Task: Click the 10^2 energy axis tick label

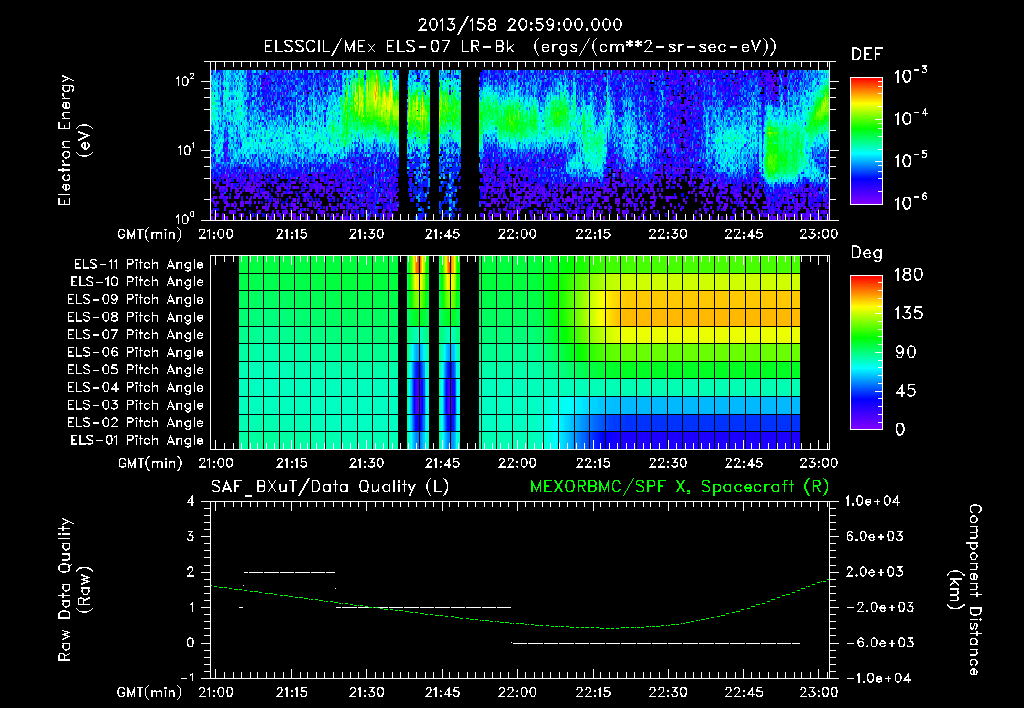Action: click(x=185, y=80)
